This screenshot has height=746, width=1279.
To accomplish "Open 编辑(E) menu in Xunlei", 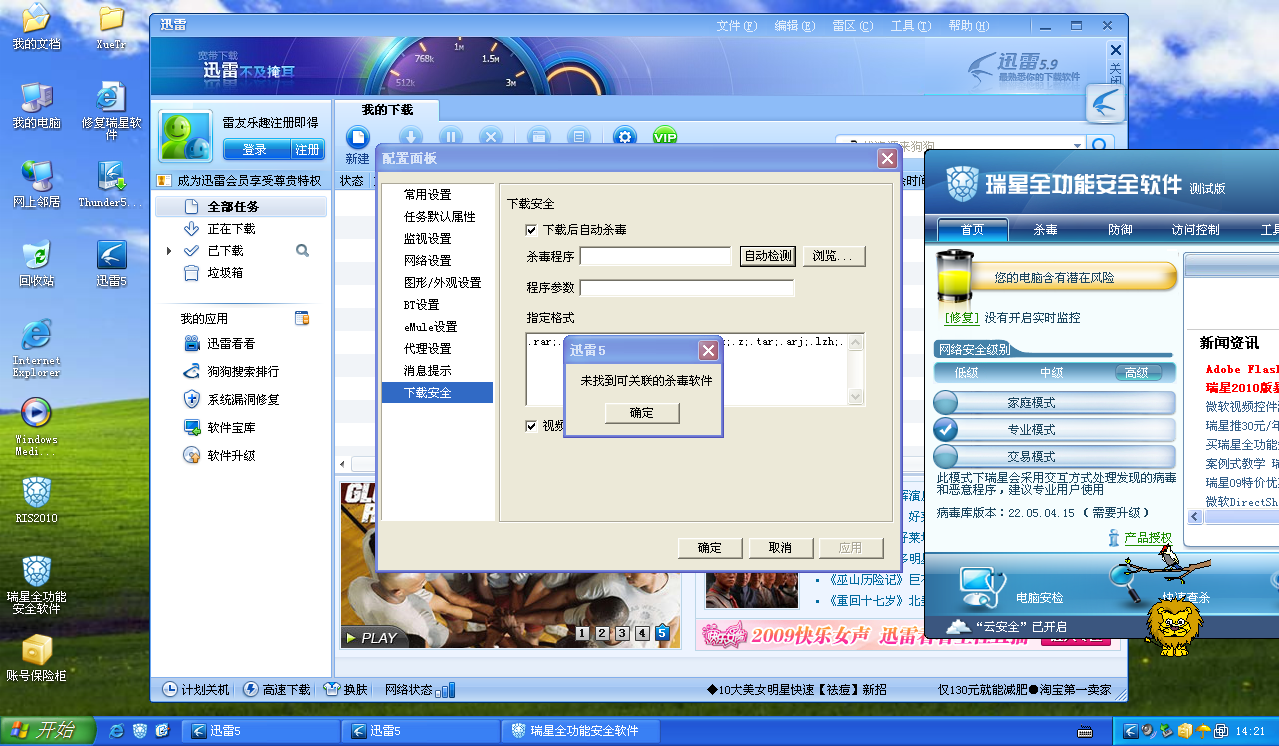I will 794,26.
